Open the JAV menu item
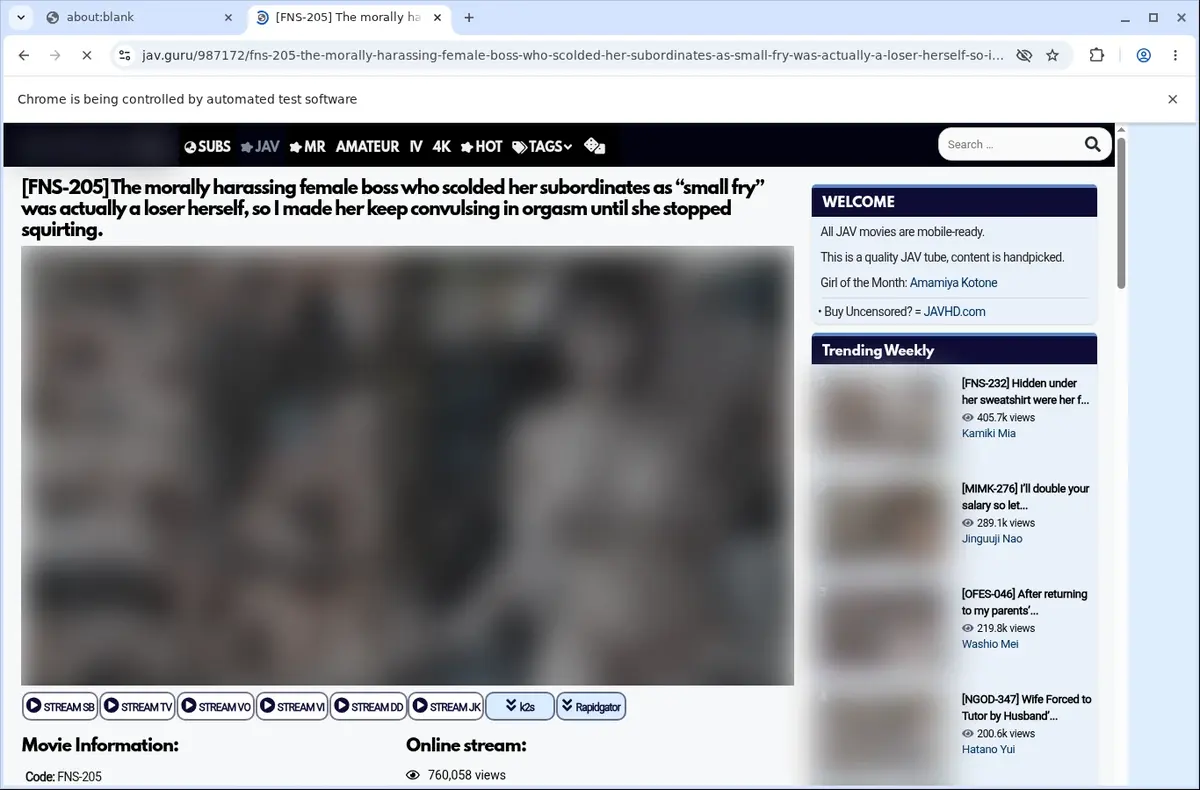1200x790 pixels. [x=260, y=146]
